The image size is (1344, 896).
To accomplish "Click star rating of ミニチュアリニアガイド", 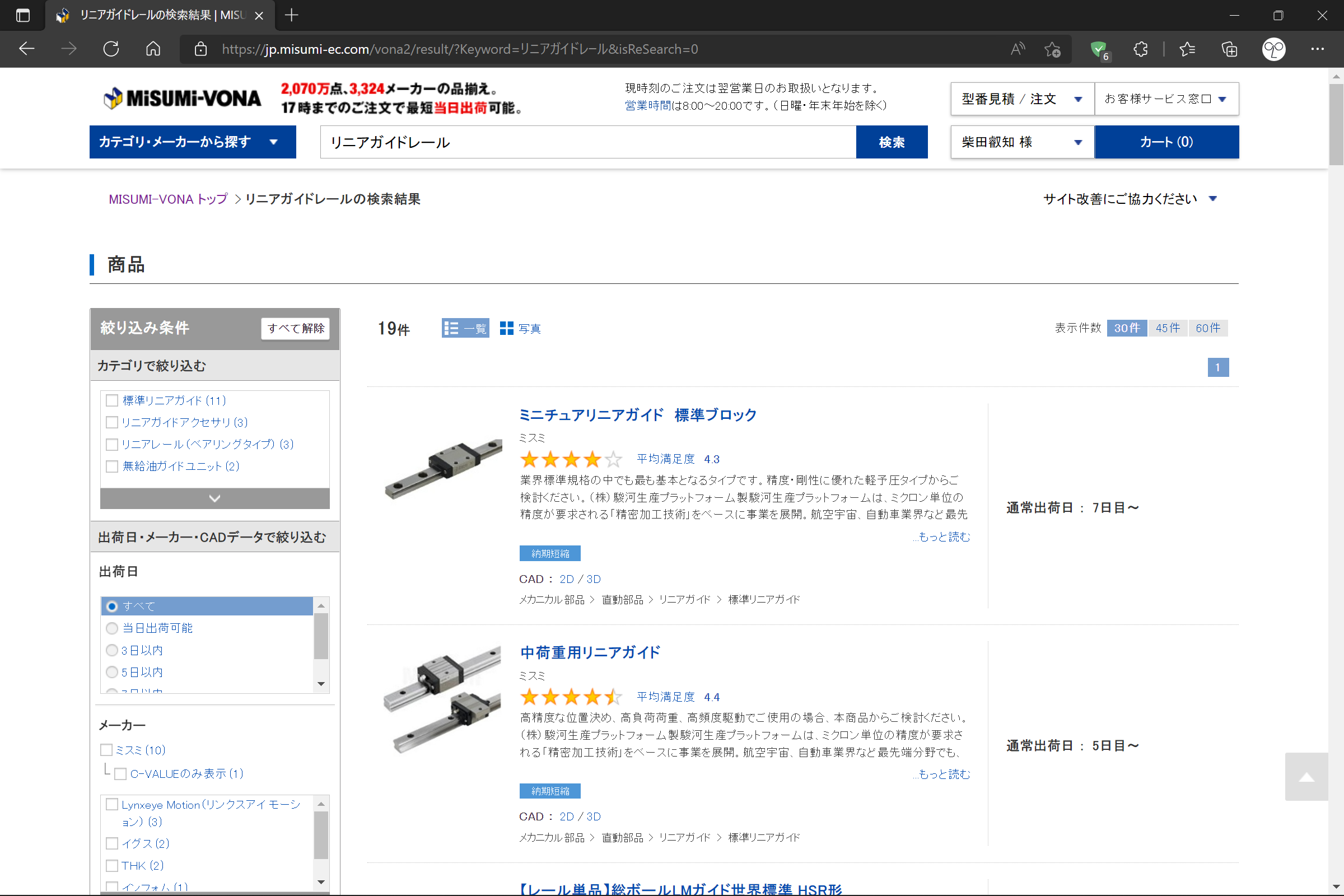I will [571, 459].
